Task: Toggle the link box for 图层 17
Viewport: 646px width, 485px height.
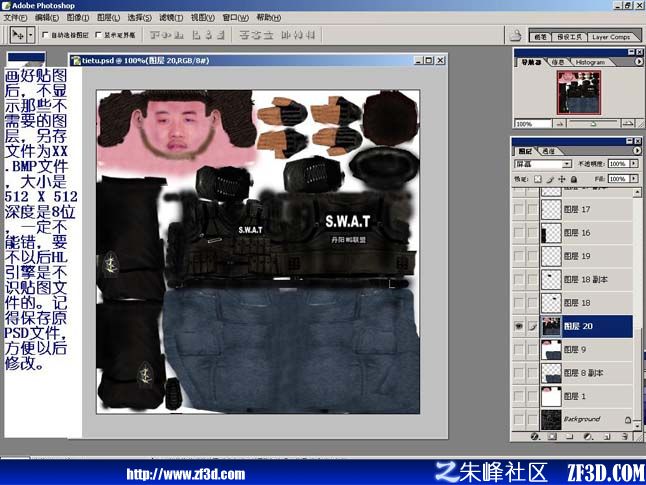Action: [x=532, y=209]
